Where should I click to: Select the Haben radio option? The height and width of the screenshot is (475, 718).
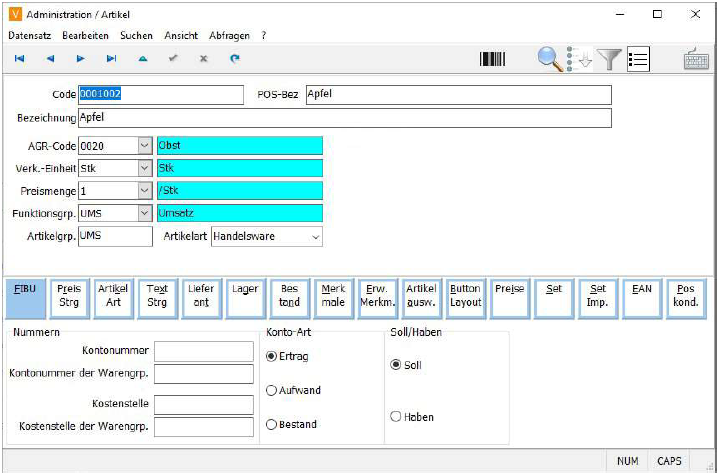point(396,417)
